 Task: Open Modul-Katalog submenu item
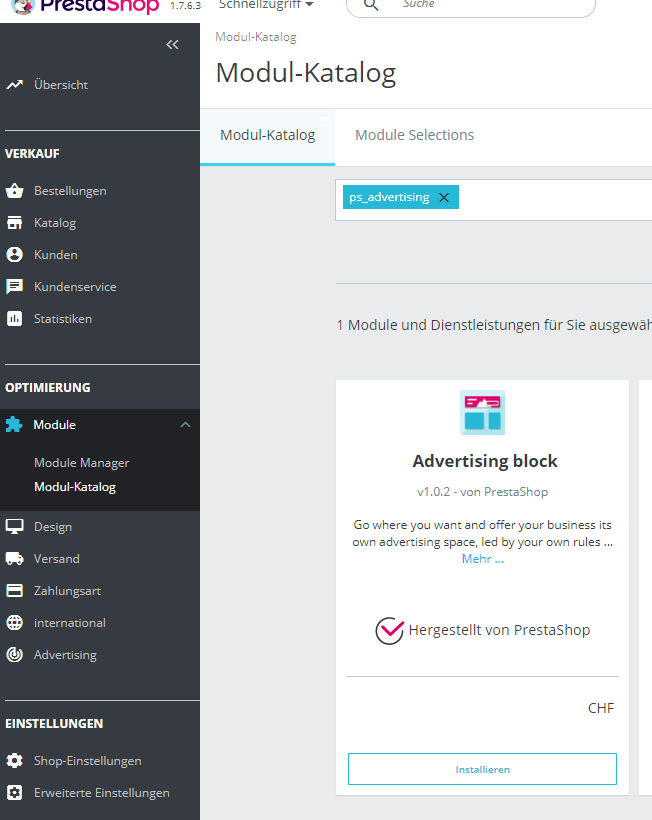(x=75, y=487)
